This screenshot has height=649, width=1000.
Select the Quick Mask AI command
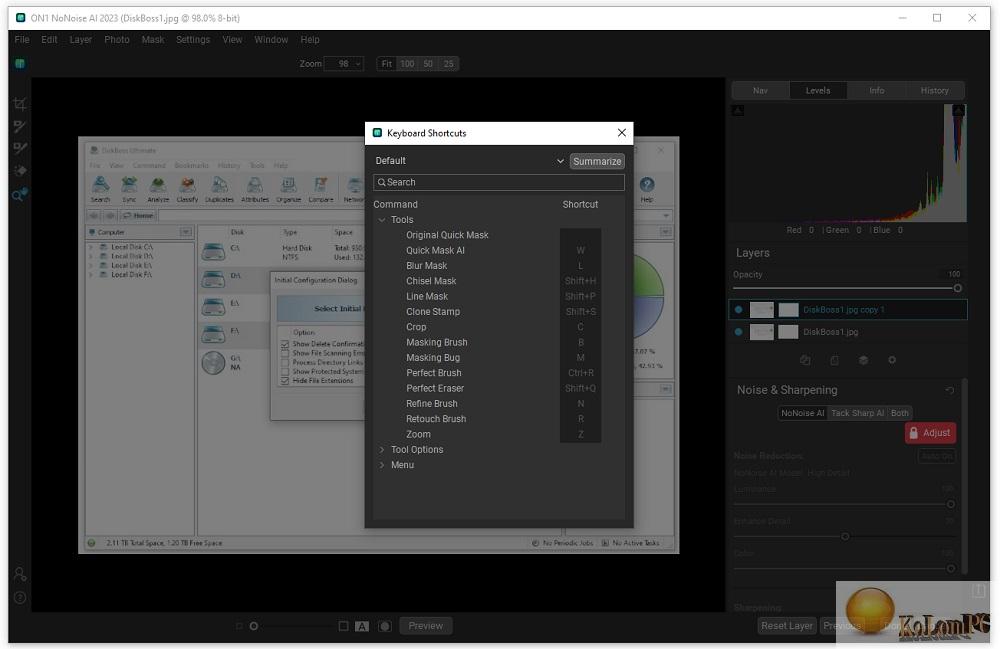pos(435,251)
